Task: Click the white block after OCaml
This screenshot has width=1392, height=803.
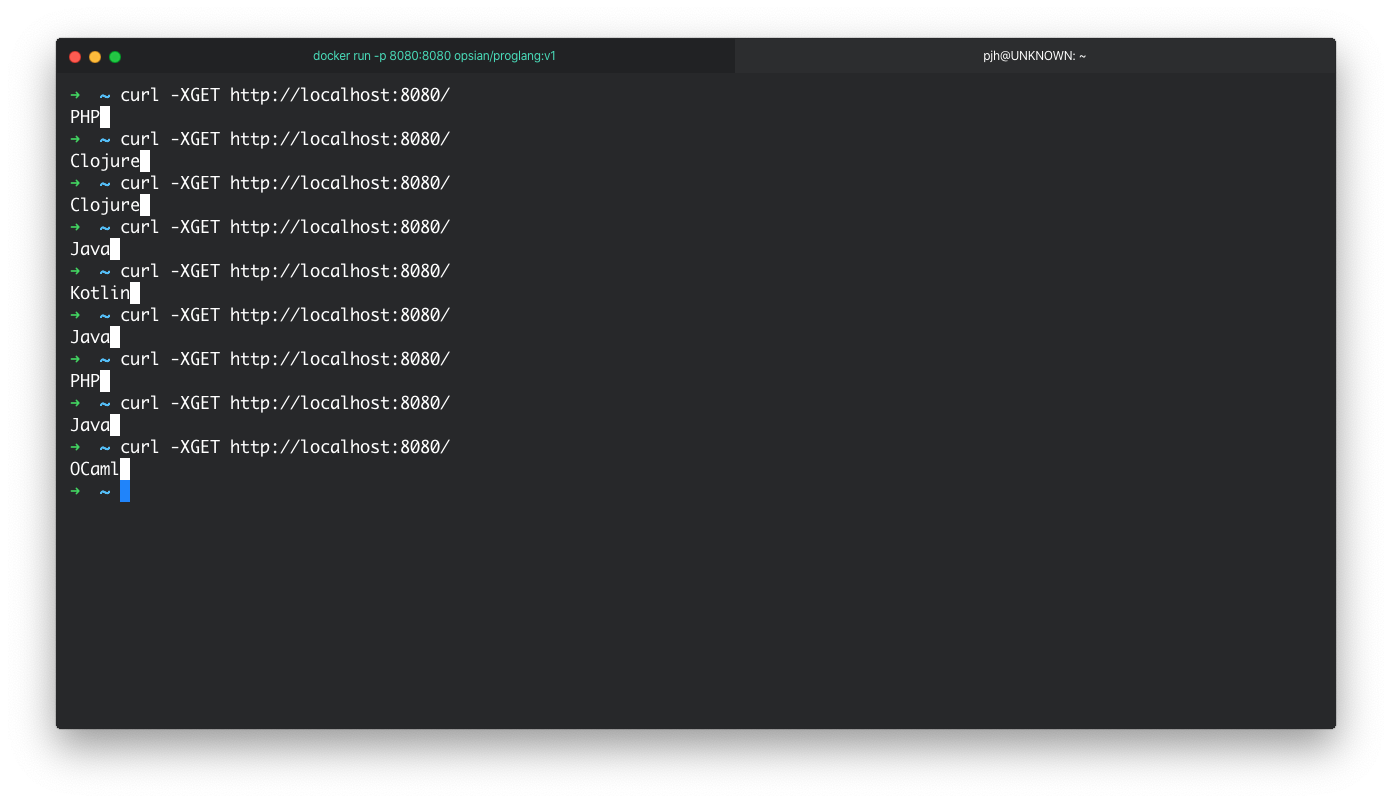Action: (x=125, y=469)
